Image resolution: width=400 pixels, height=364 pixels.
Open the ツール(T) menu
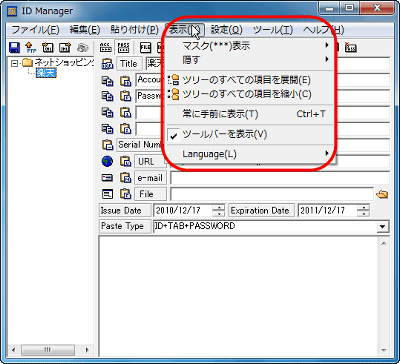click(x=273, y=30)
